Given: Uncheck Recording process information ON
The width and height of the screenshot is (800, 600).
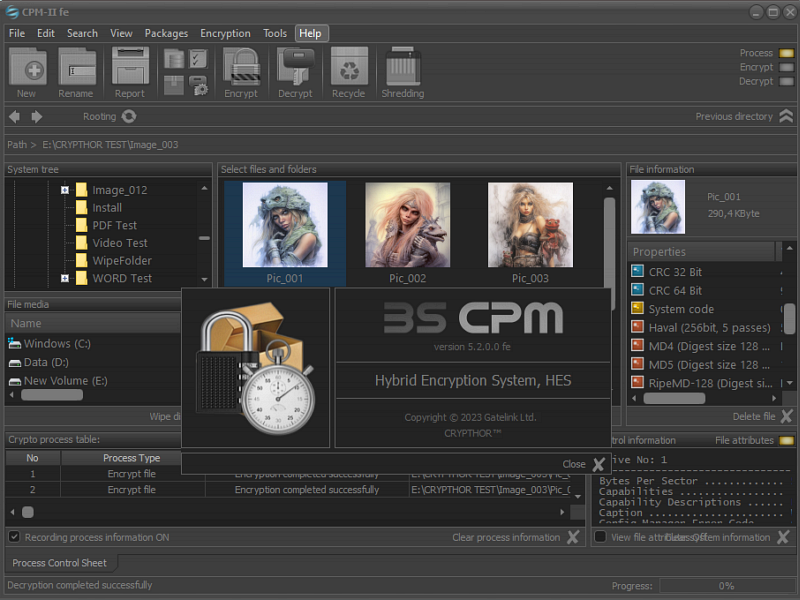Looking at the screenshot, I should pos(14,537).
